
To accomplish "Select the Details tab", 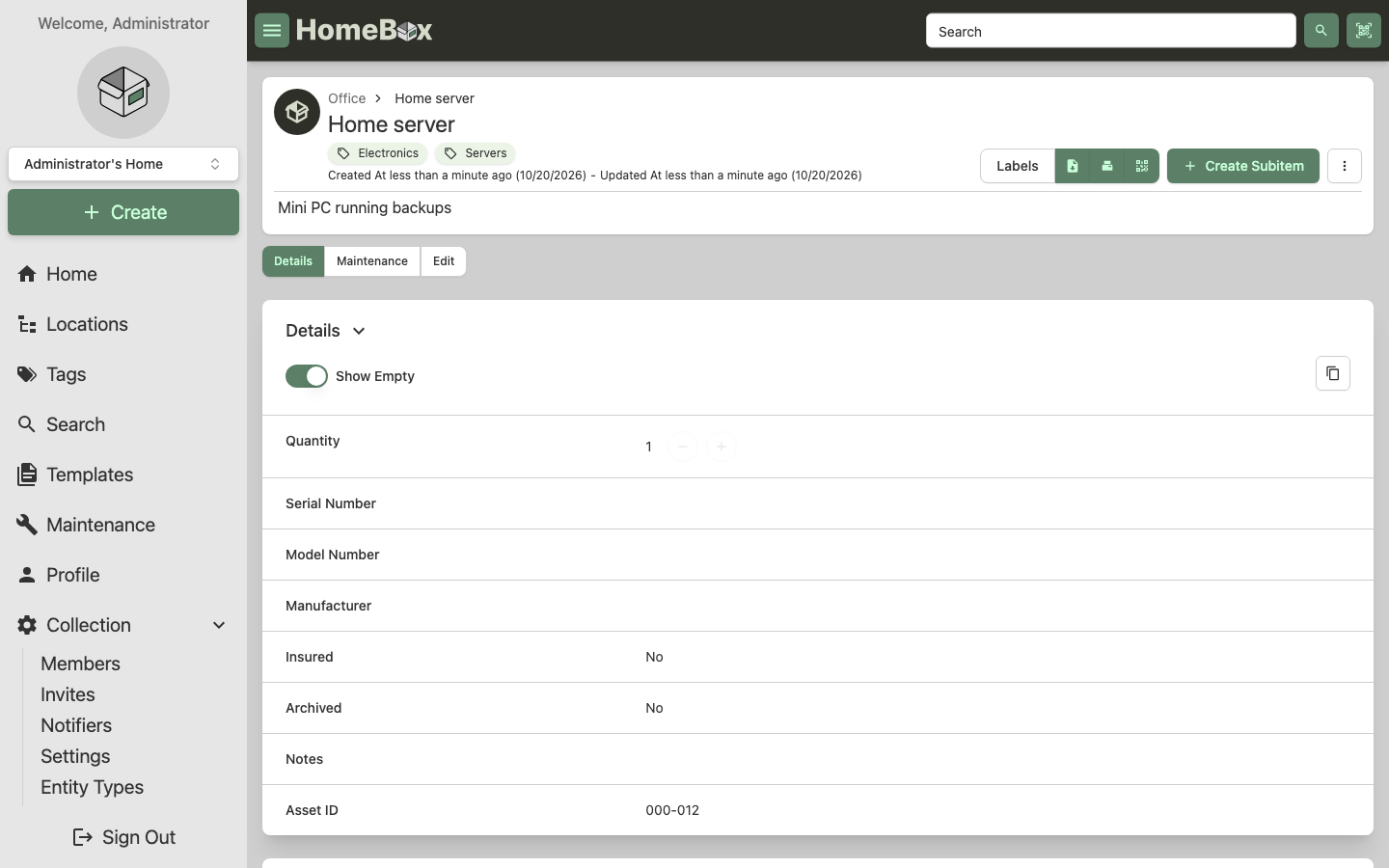I will (x=293, y=261).
